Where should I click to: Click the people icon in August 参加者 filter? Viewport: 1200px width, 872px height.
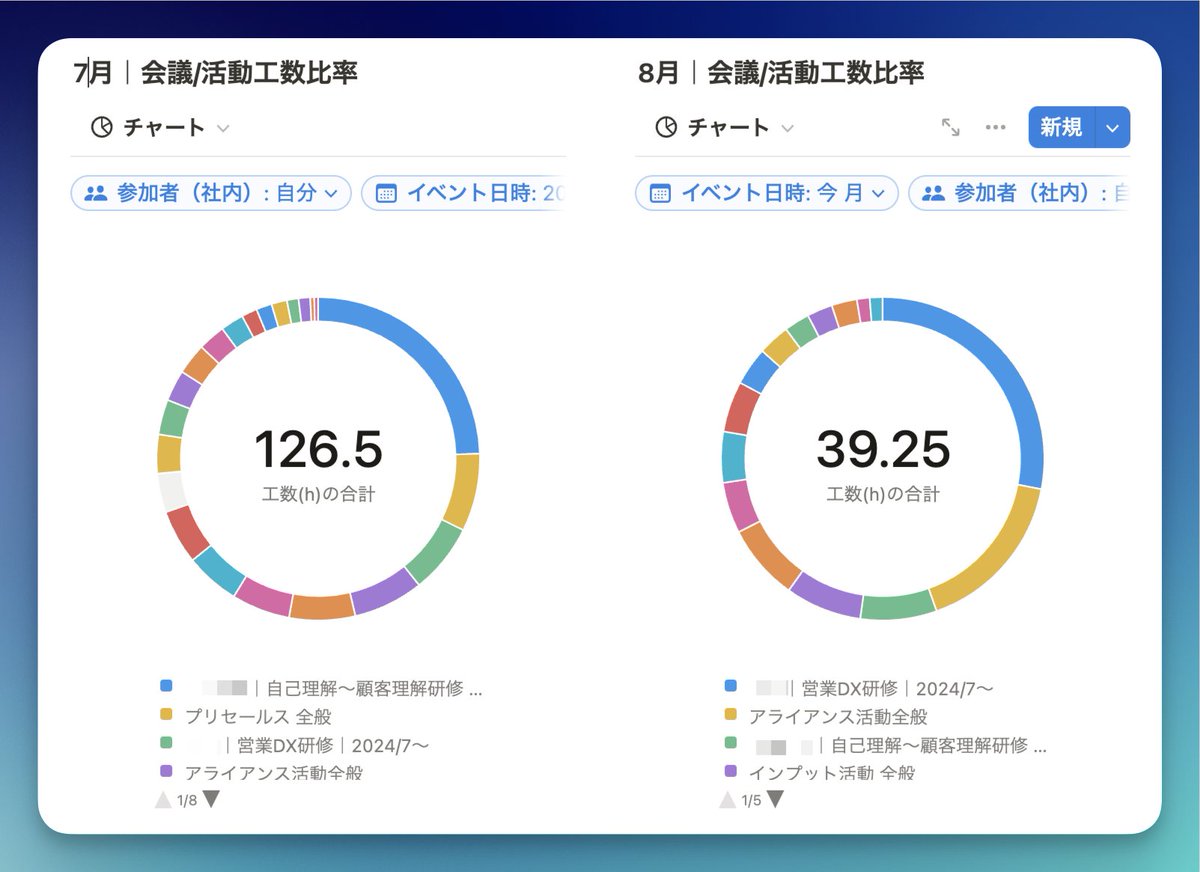(933, 193)
